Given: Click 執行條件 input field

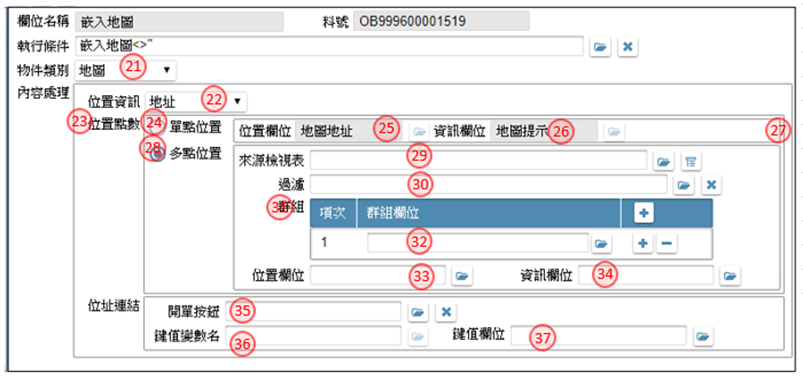Looking at the screenshot, I should click(329, 46).
